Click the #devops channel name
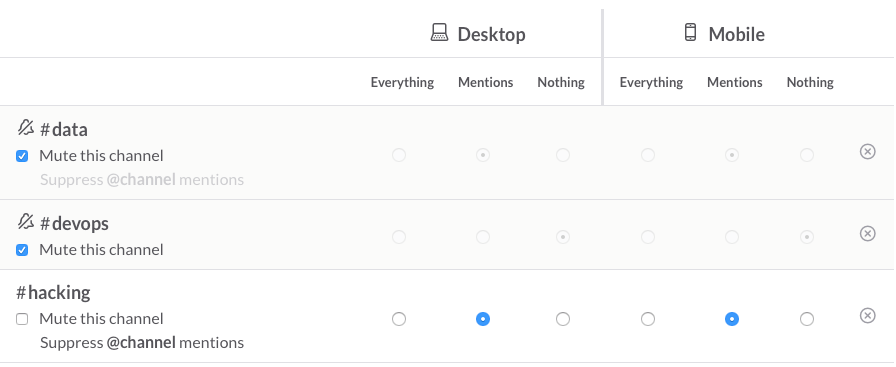This screenshot has height=367, width=896. pyautogui.click(x=74, y=224)
